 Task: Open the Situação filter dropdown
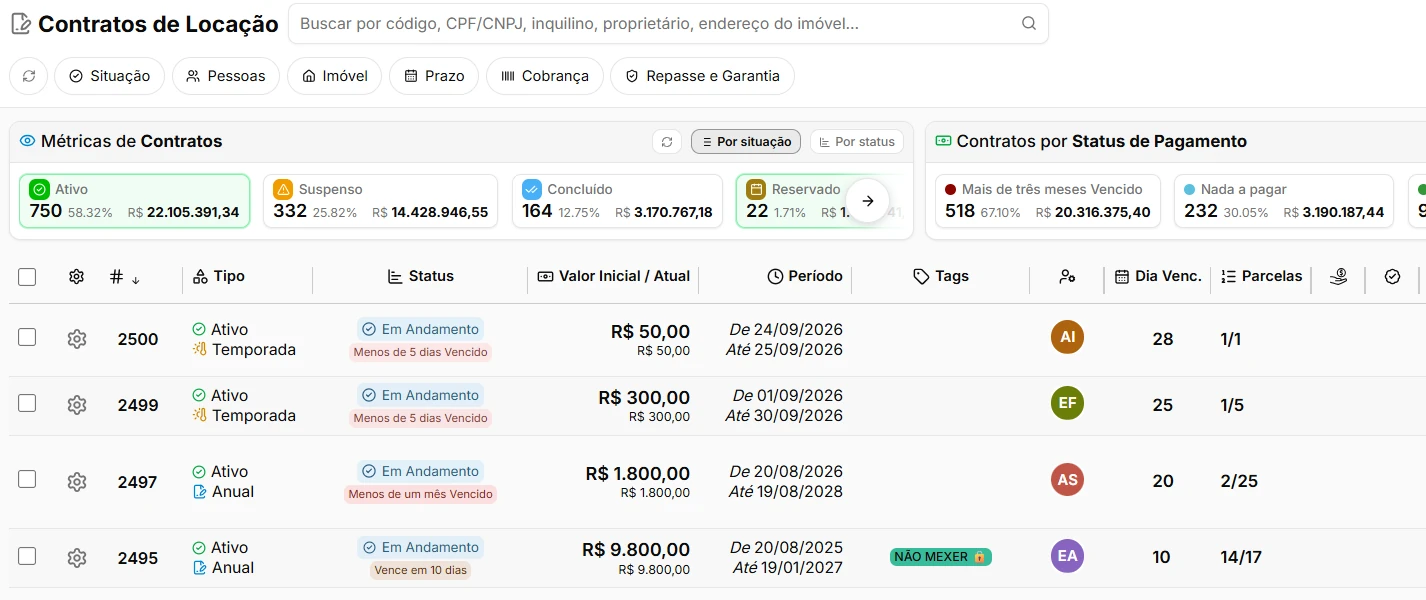109,76
